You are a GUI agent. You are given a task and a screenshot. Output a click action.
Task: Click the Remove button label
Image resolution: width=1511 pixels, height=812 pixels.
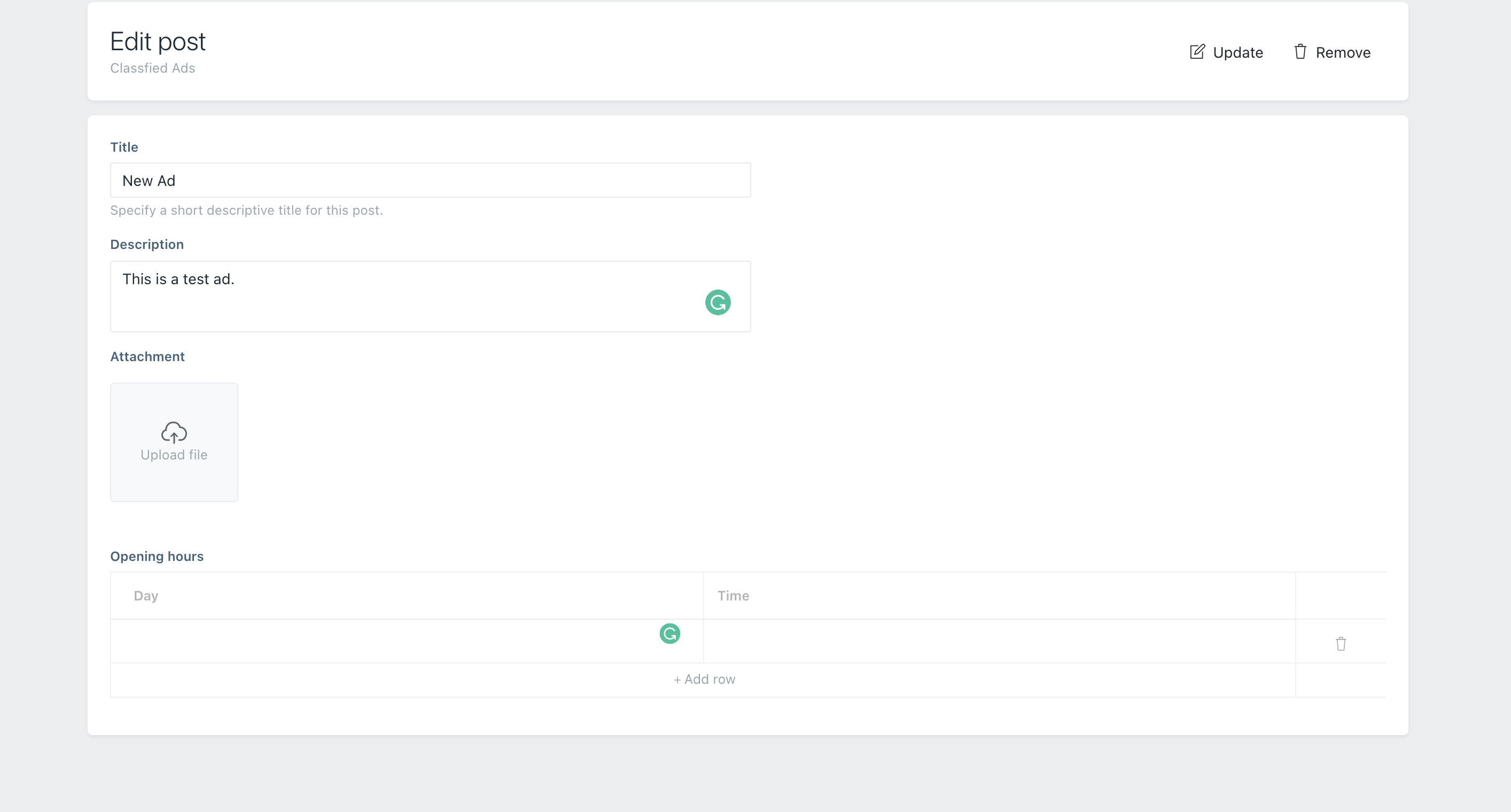point(1343,53)
